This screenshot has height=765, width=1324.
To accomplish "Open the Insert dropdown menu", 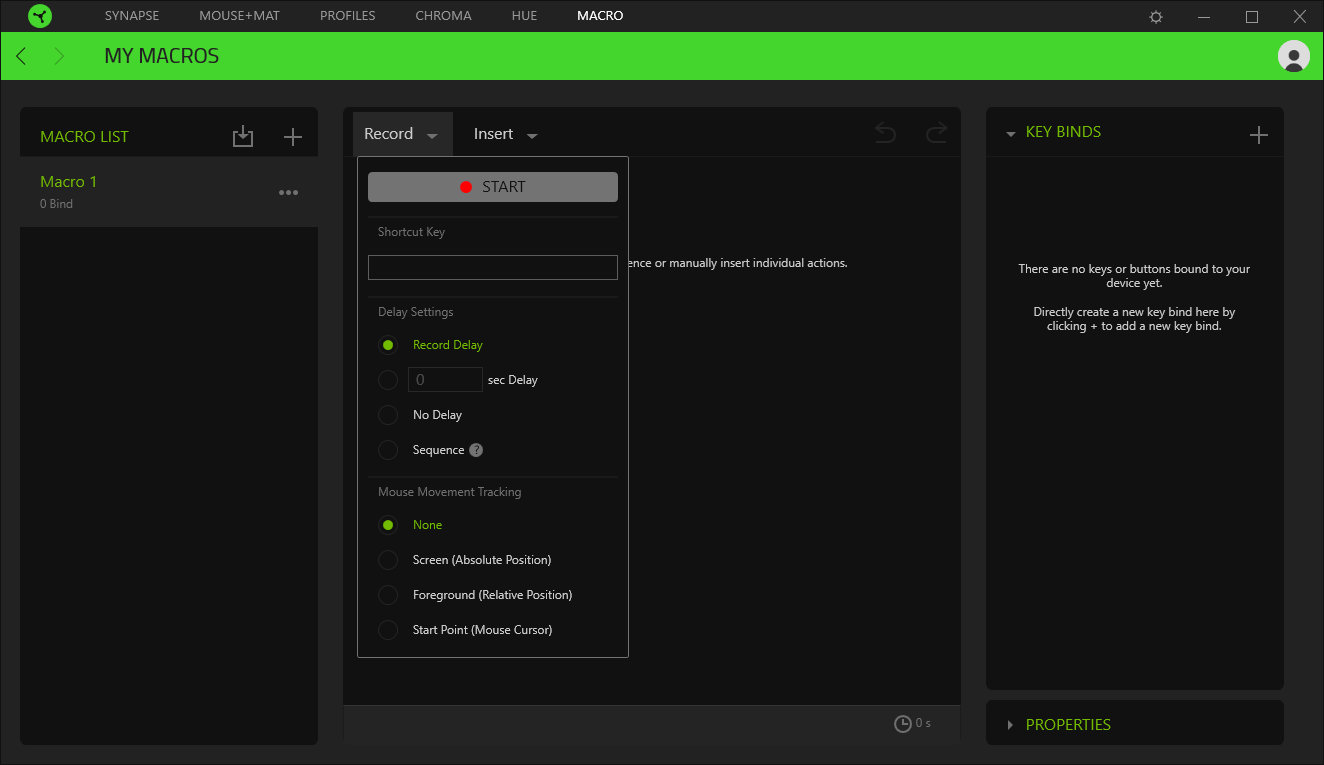I will click(x=505, y=134).
